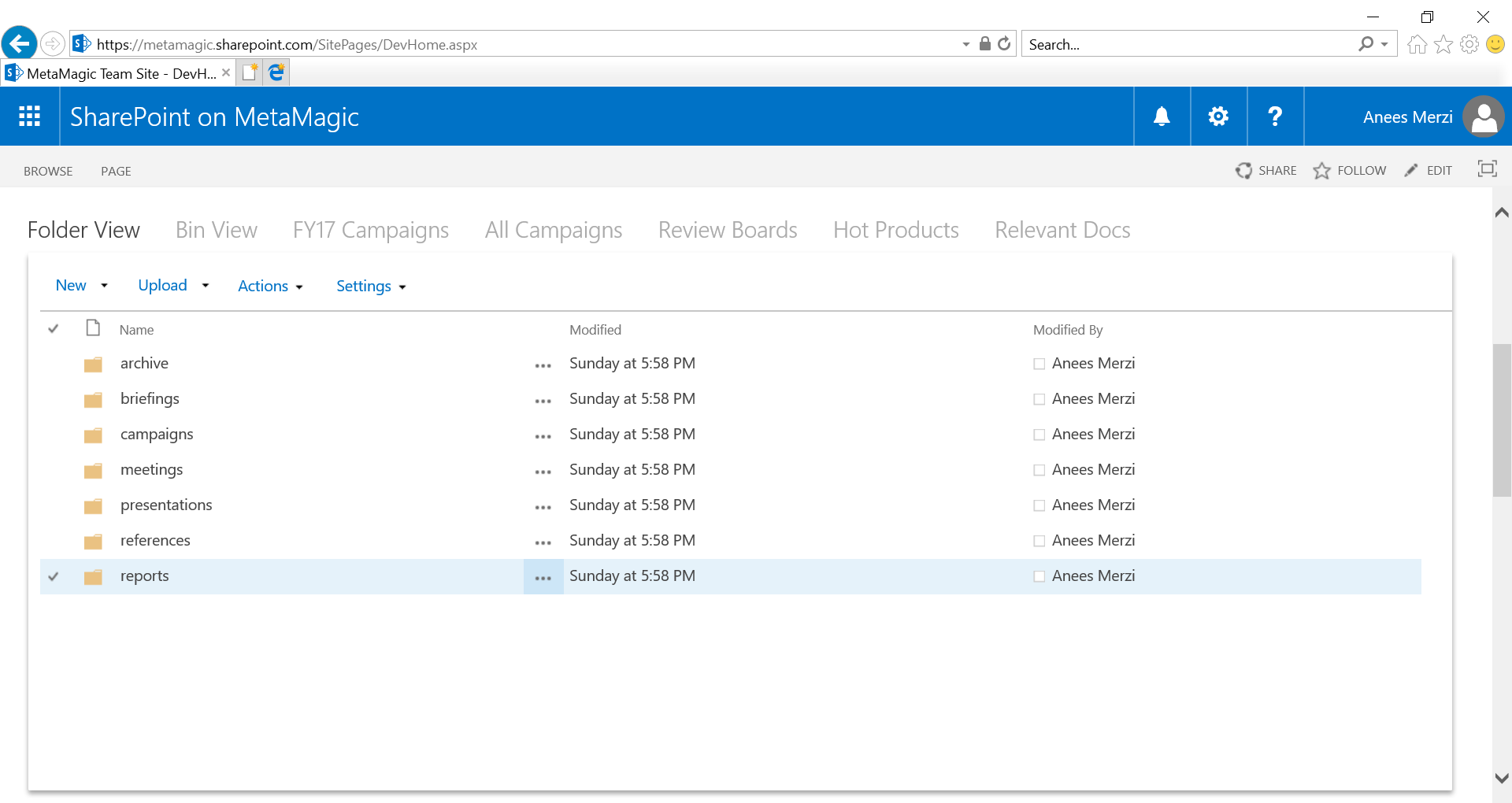The width and height of the screenshot is (1512, 803).
Task: Open the PAGE ribbon tab
Action: [x=116, y=171]
